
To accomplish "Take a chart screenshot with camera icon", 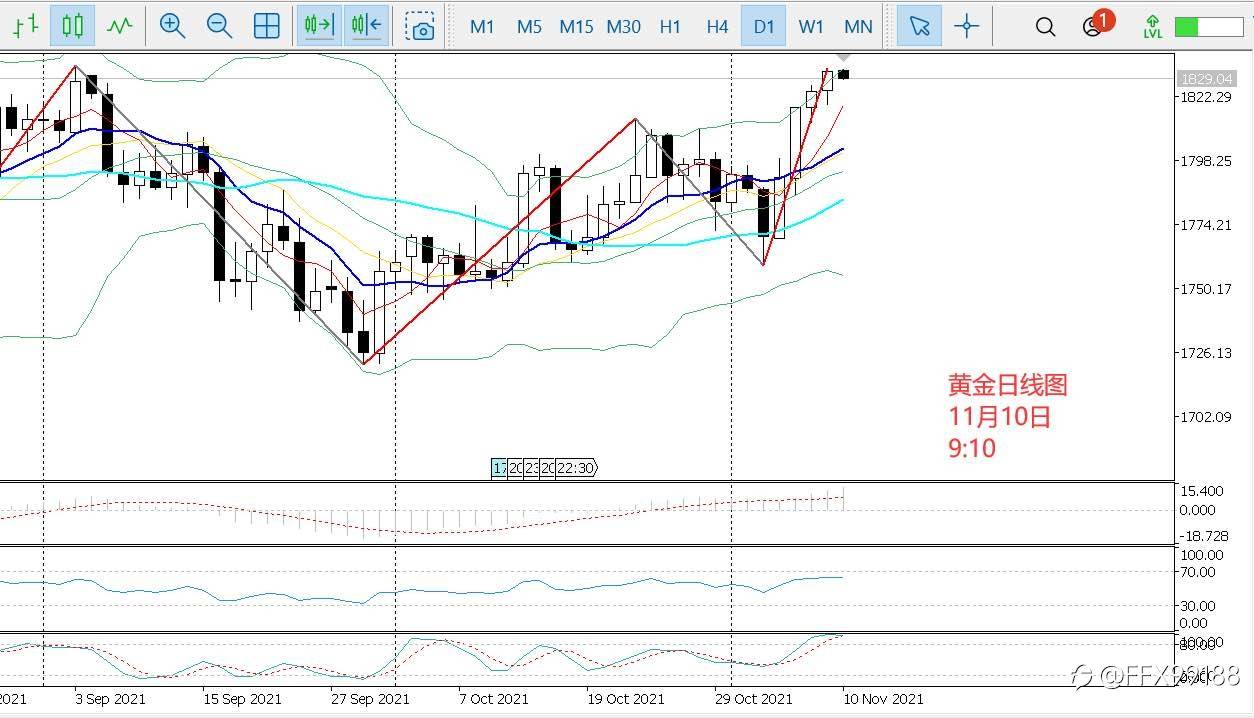I will (421, 27).
